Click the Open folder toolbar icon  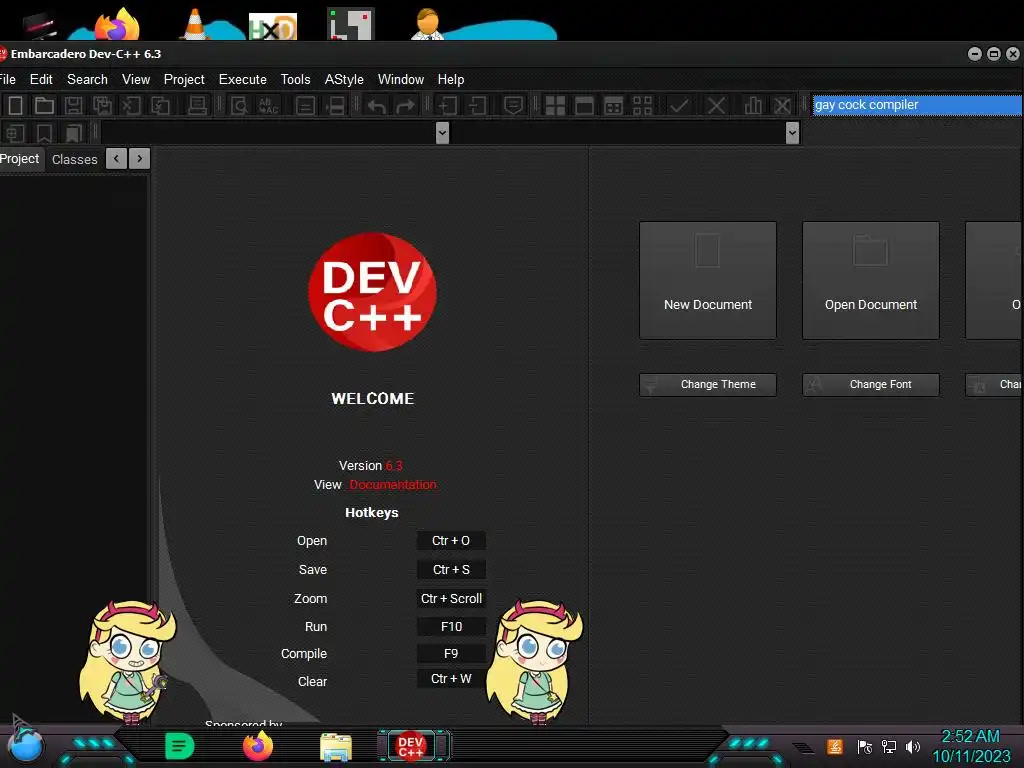pos(44,105)
